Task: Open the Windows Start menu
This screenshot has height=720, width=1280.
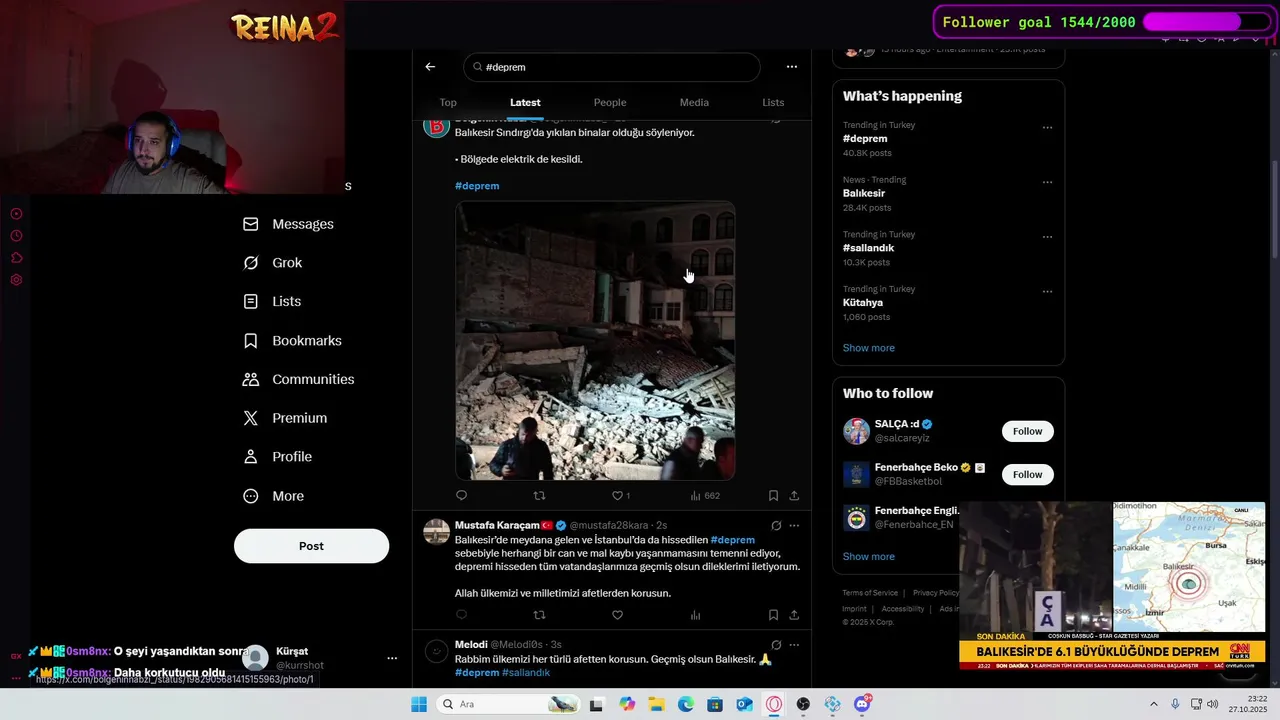Action: 419,704
